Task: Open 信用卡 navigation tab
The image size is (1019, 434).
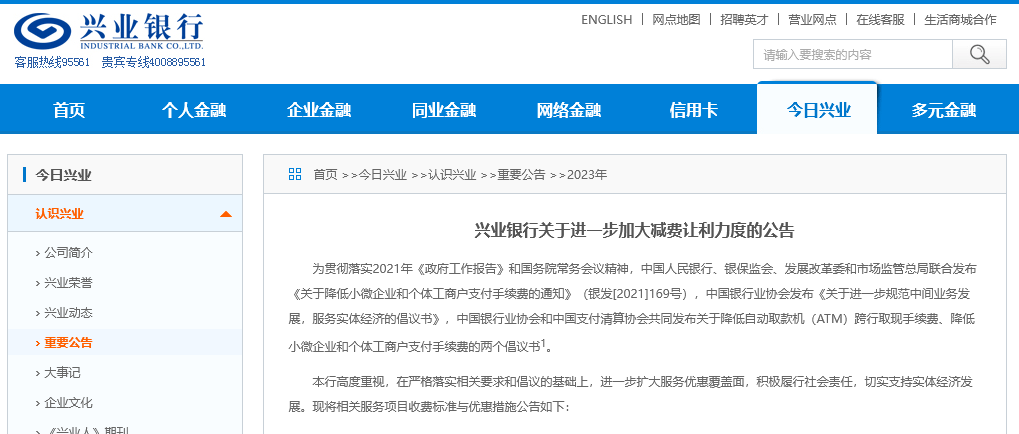Action: [693, 110]
